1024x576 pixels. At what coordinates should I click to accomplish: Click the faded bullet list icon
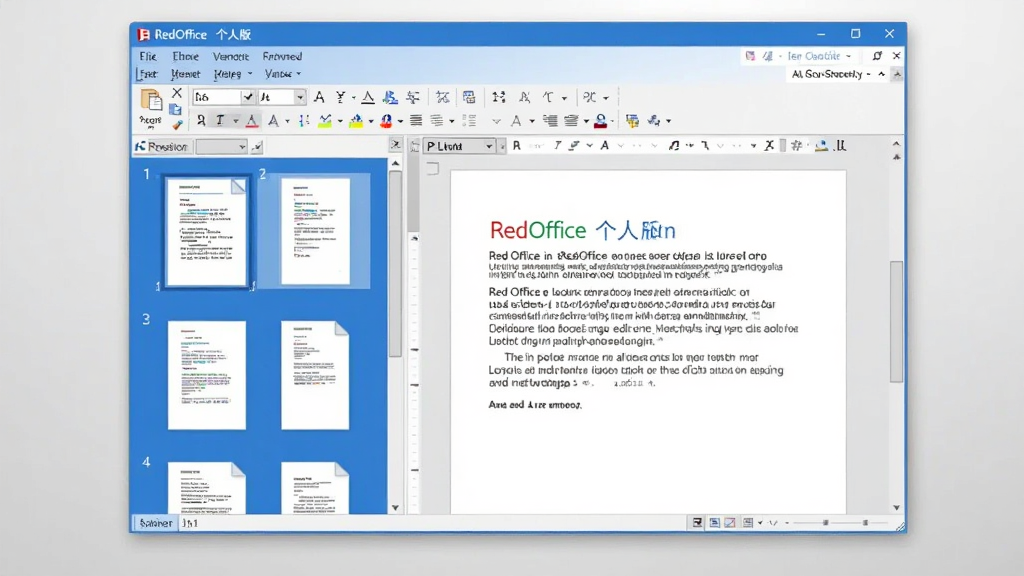(x=469, y=121)
